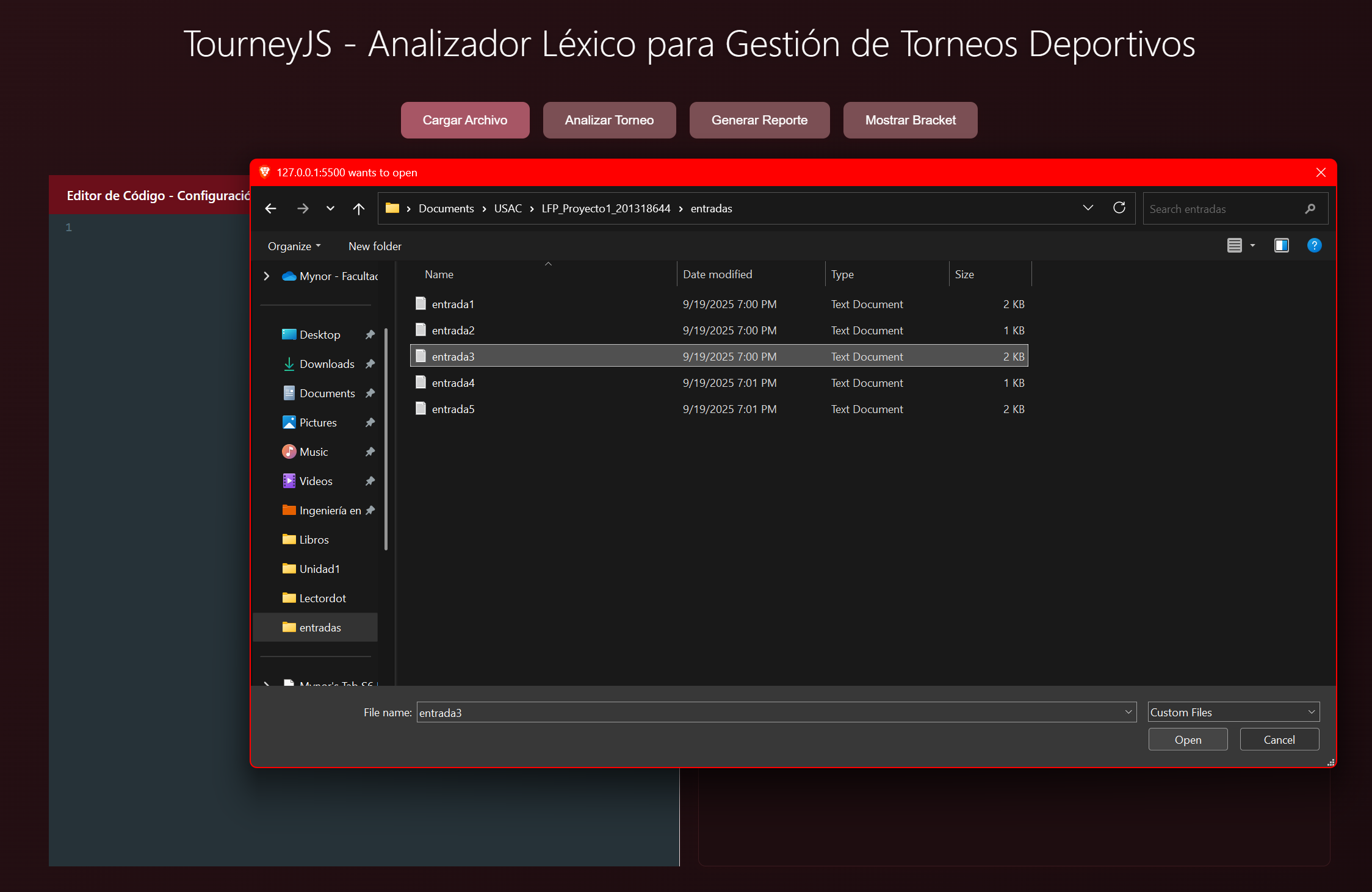Screen dimensions: 1372x892
Task: Expand the file name history dropdown
Action: pyautogui.click(x=1127, y=712)
